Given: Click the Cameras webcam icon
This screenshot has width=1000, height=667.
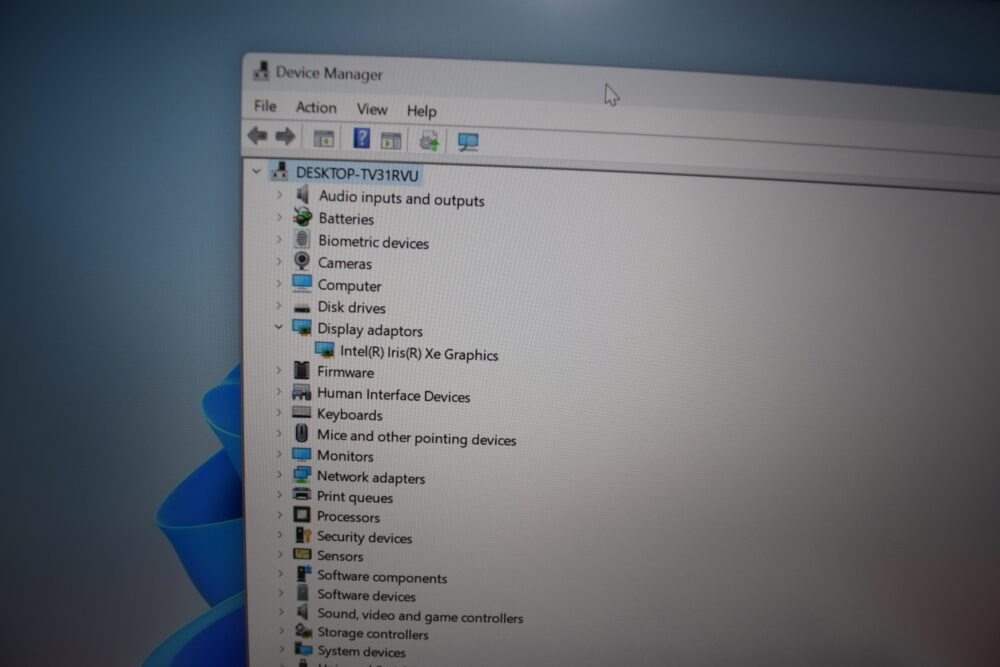Looking at the screenshot, I should (302, 261).
